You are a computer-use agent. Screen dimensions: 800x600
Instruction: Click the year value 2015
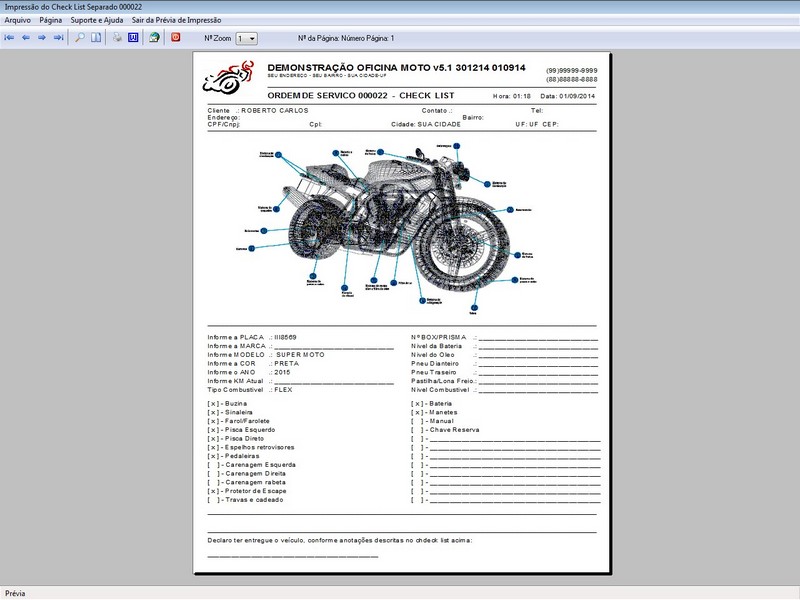[282, 372]
